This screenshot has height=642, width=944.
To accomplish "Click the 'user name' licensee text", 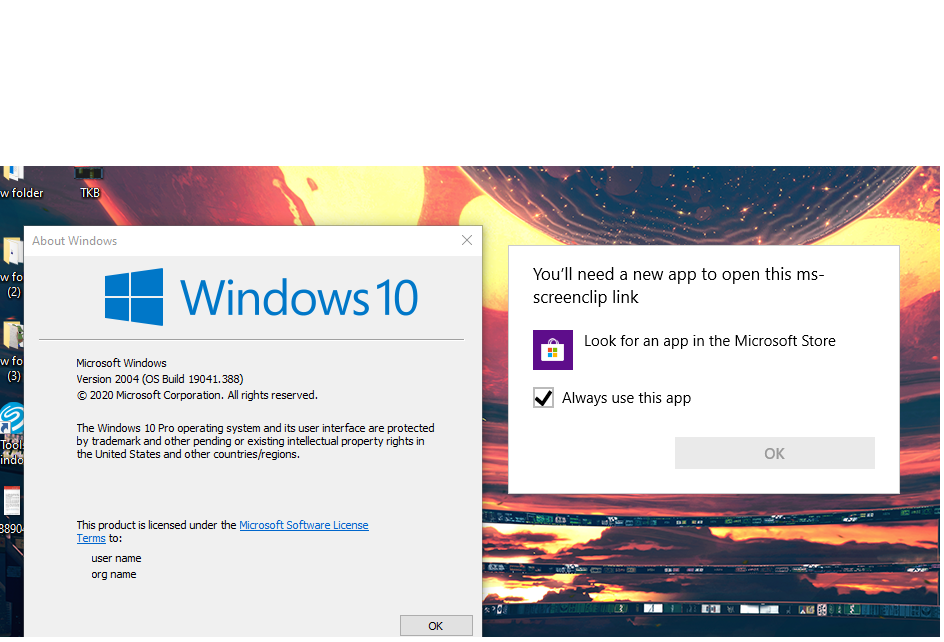I will tap(116, 558).
